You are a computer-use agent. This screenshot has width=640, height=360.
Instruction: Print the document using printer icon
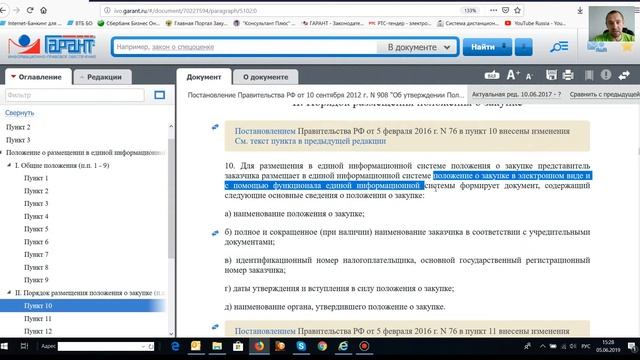pyautogui.click(x=568, y=75)
